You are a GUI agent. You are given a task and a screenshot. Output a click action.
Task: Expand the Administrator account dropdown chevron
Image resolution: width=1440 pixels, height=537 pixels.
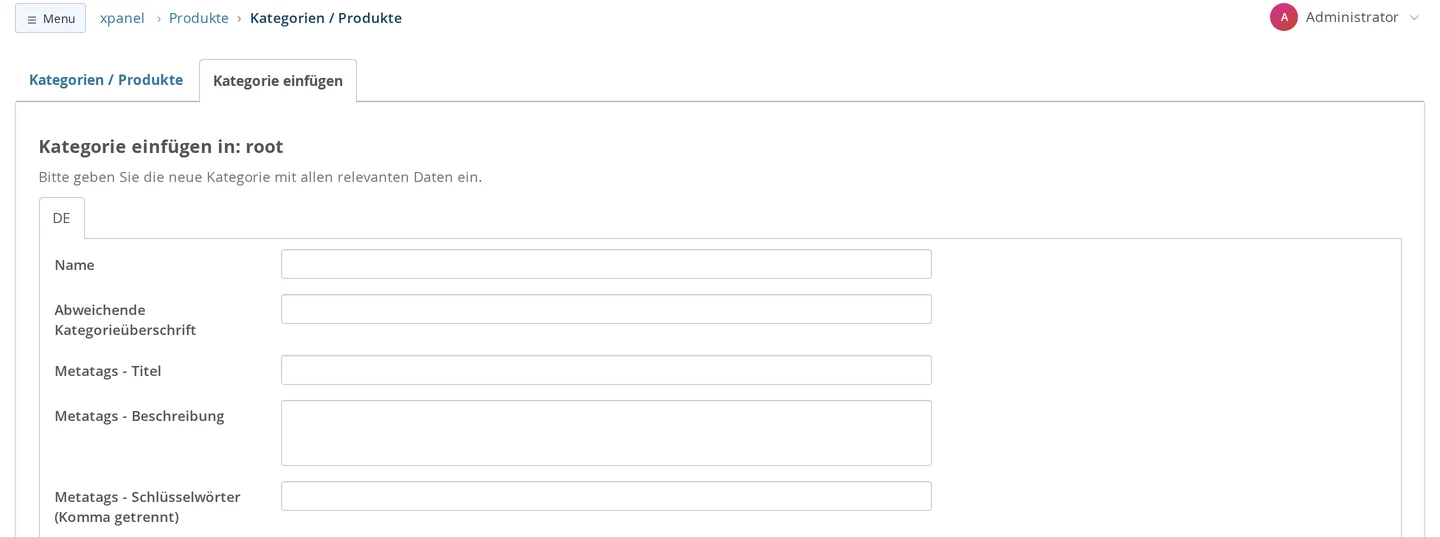click(1414, 18)
